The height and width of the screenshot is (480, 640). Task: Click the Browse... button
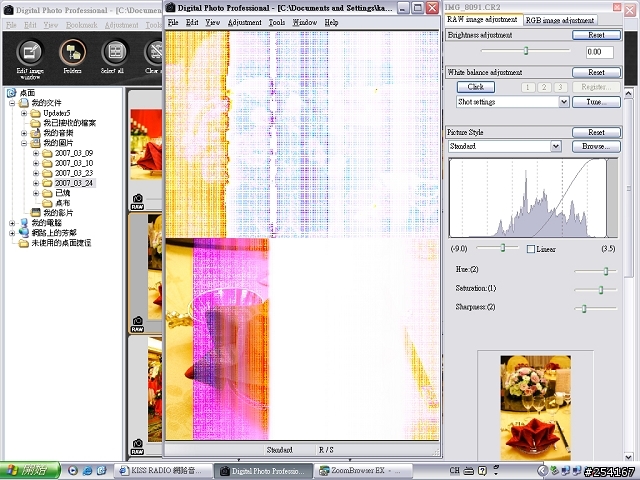click(x=596, y=146)
